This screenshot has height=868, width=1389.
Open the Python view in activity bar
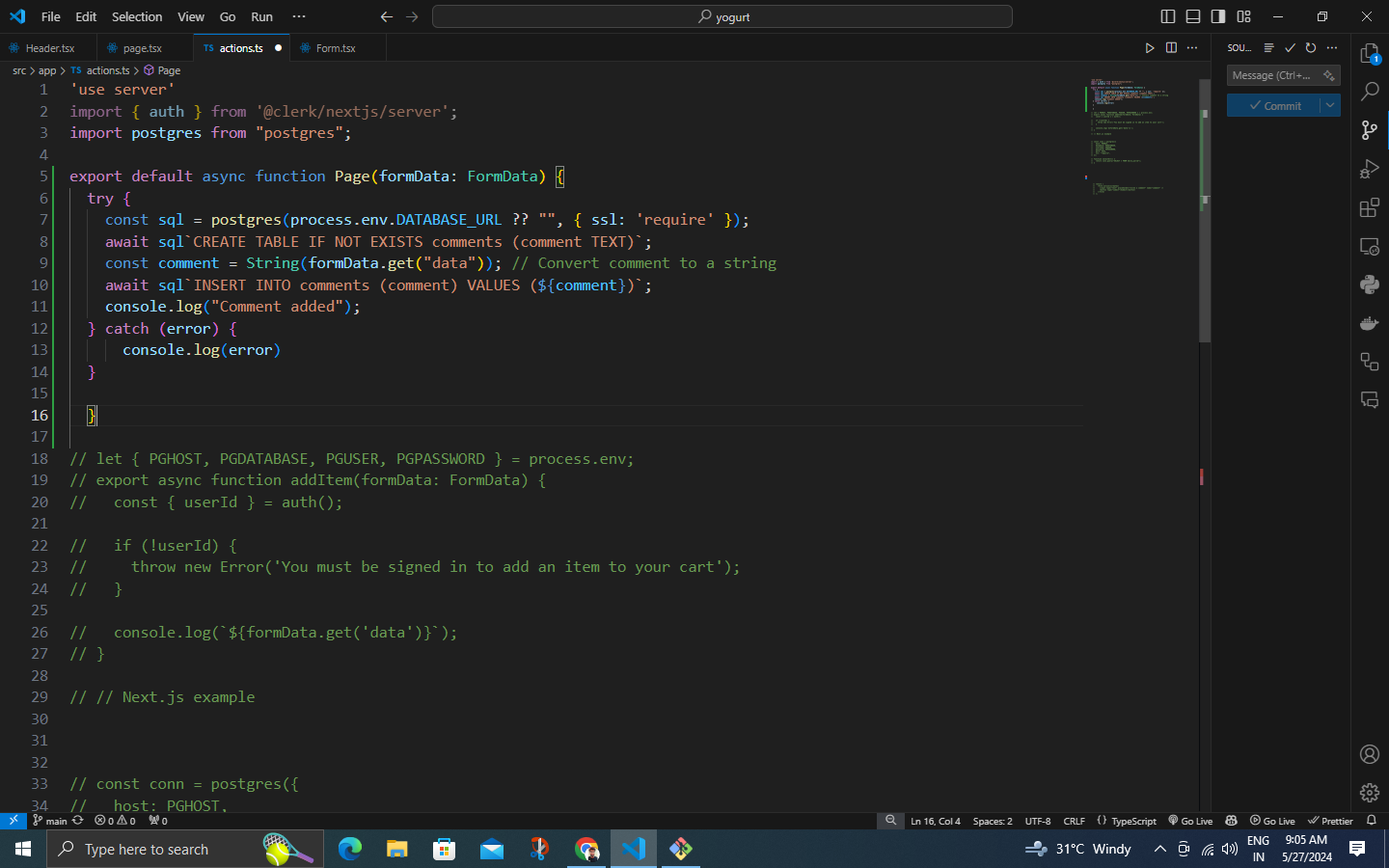(1369, 285)
